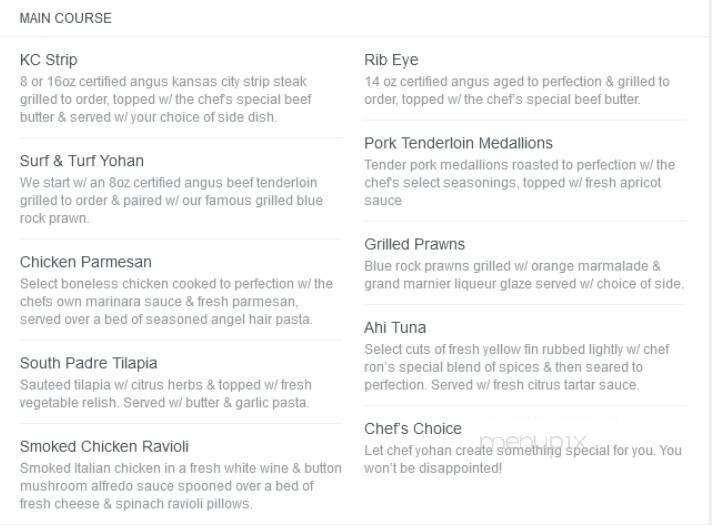The width and height of the screenshot is (712, 525).
Task: Click the Rib Eye menu title
Action: pyautogui.click(x=391, y=60)
